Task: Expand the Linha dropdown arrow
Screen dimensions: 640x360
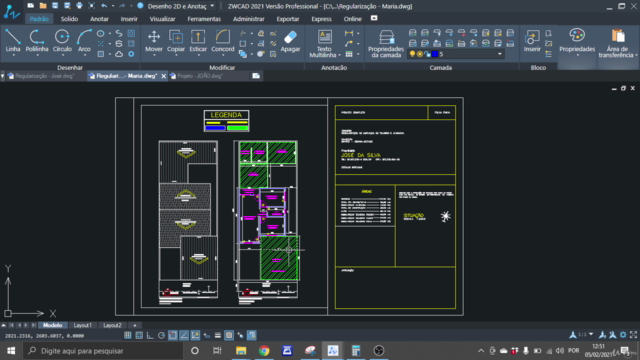Action: click(x=13, y=56)
